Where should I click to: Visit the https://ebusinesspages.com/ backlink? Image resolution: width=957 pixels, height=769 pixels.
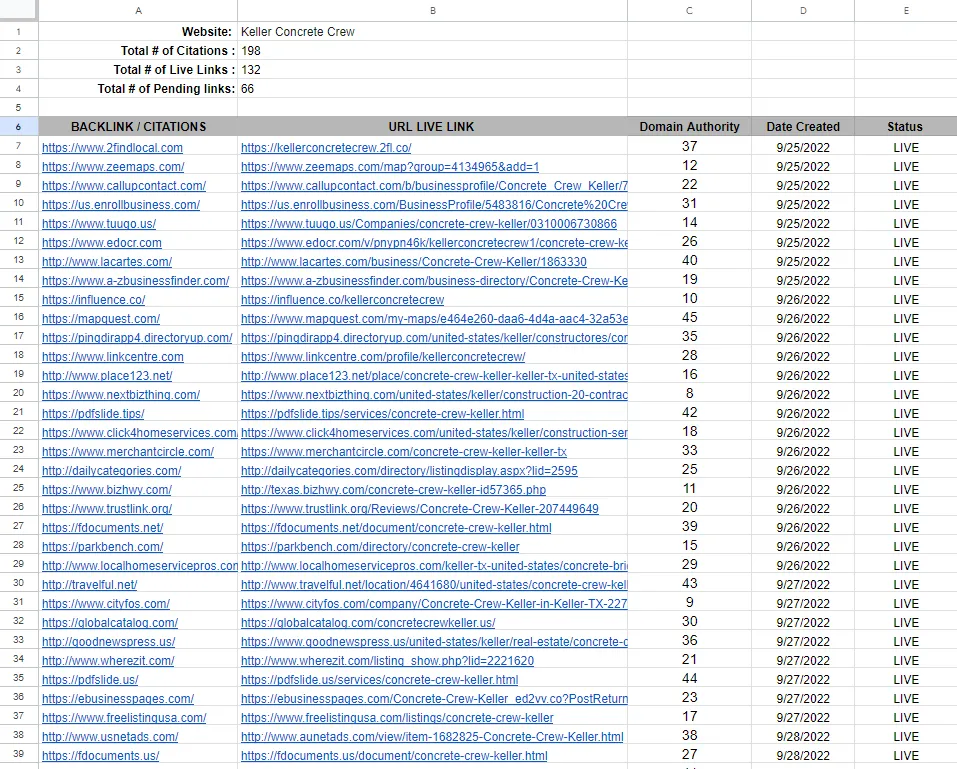pos(118,699)
